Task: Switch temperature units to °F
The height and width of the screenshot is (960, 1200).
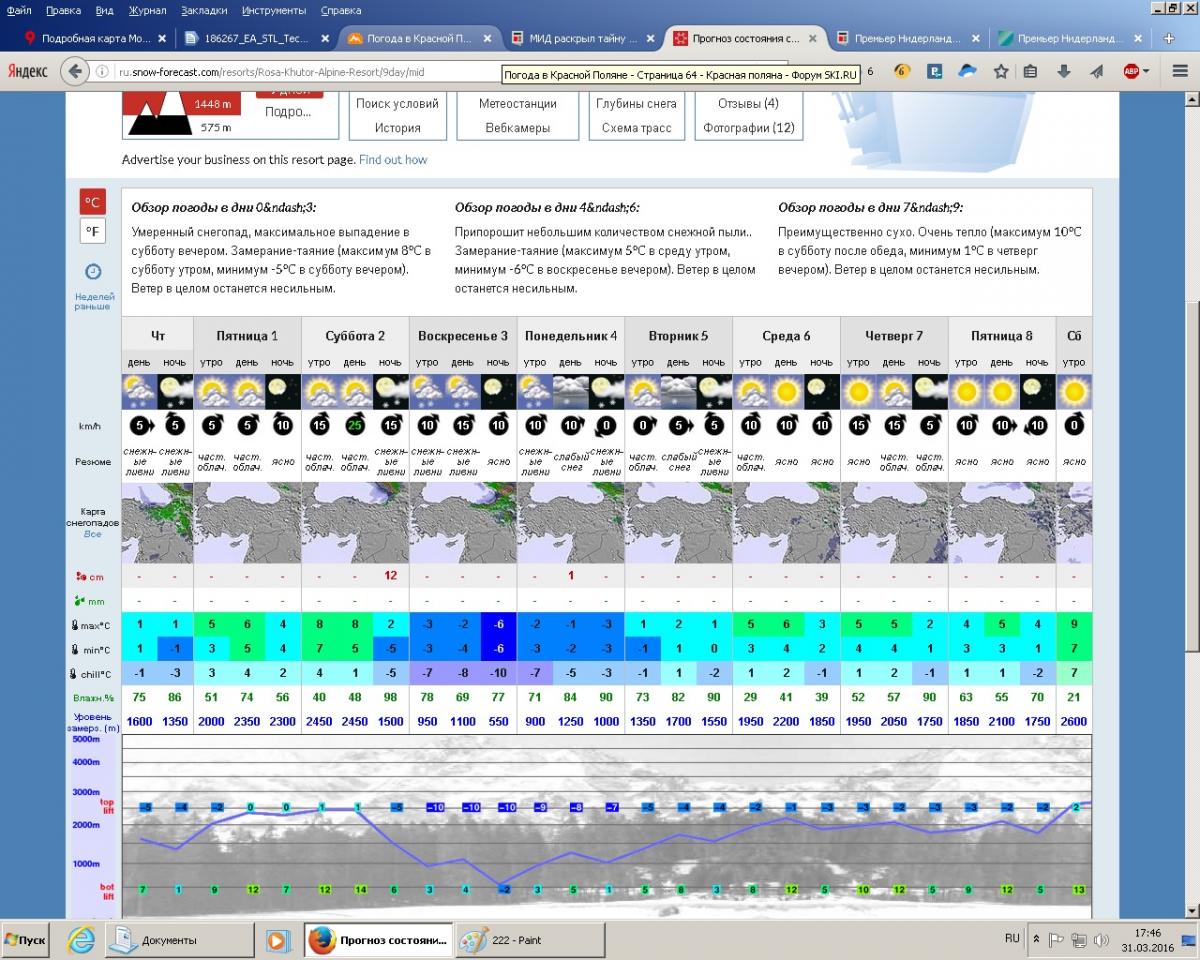Action: [92, 231]
